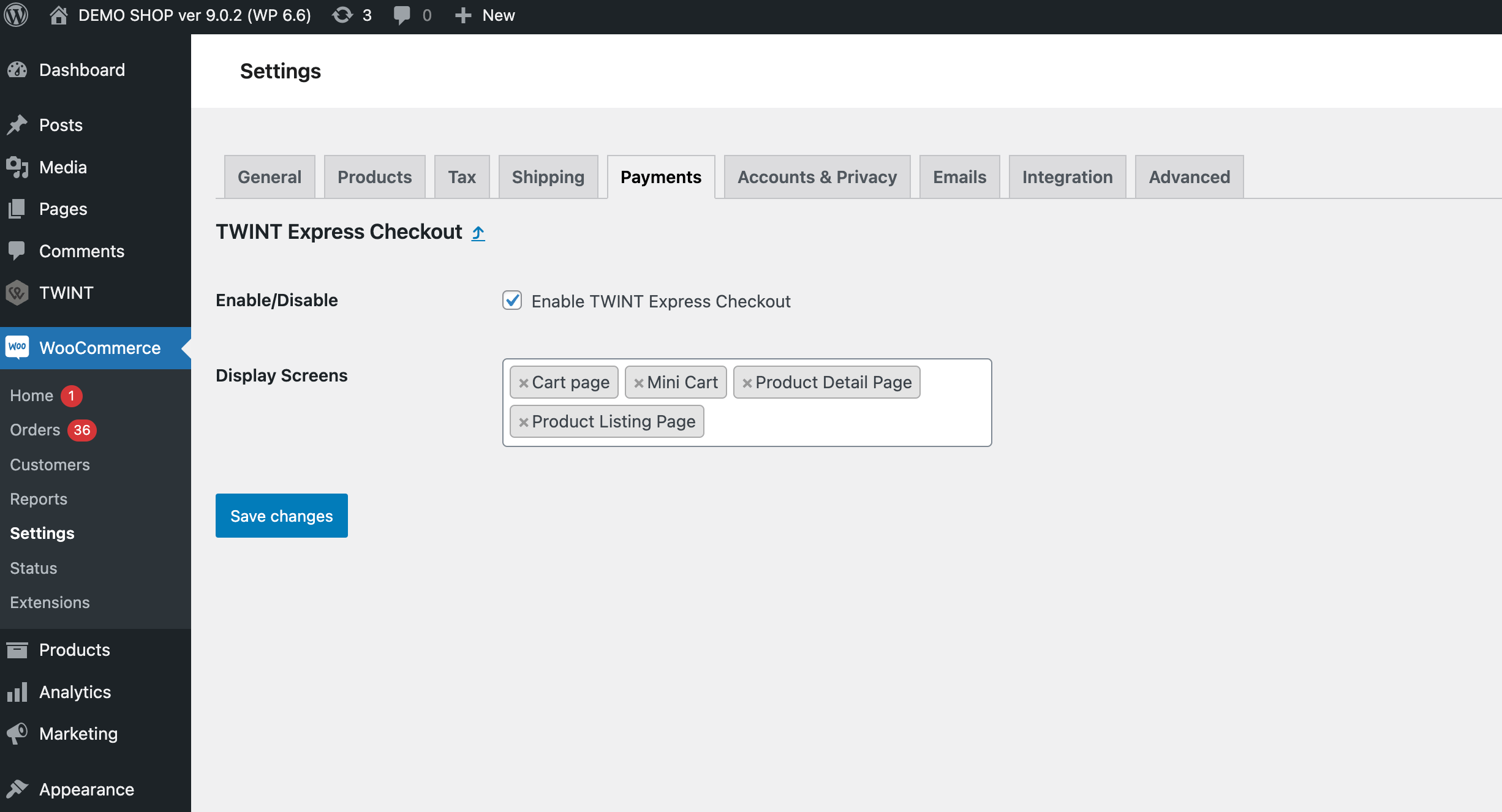Open the Integration tab
The height and width of the screenshot is (812, 1502).
point(1067,177)
